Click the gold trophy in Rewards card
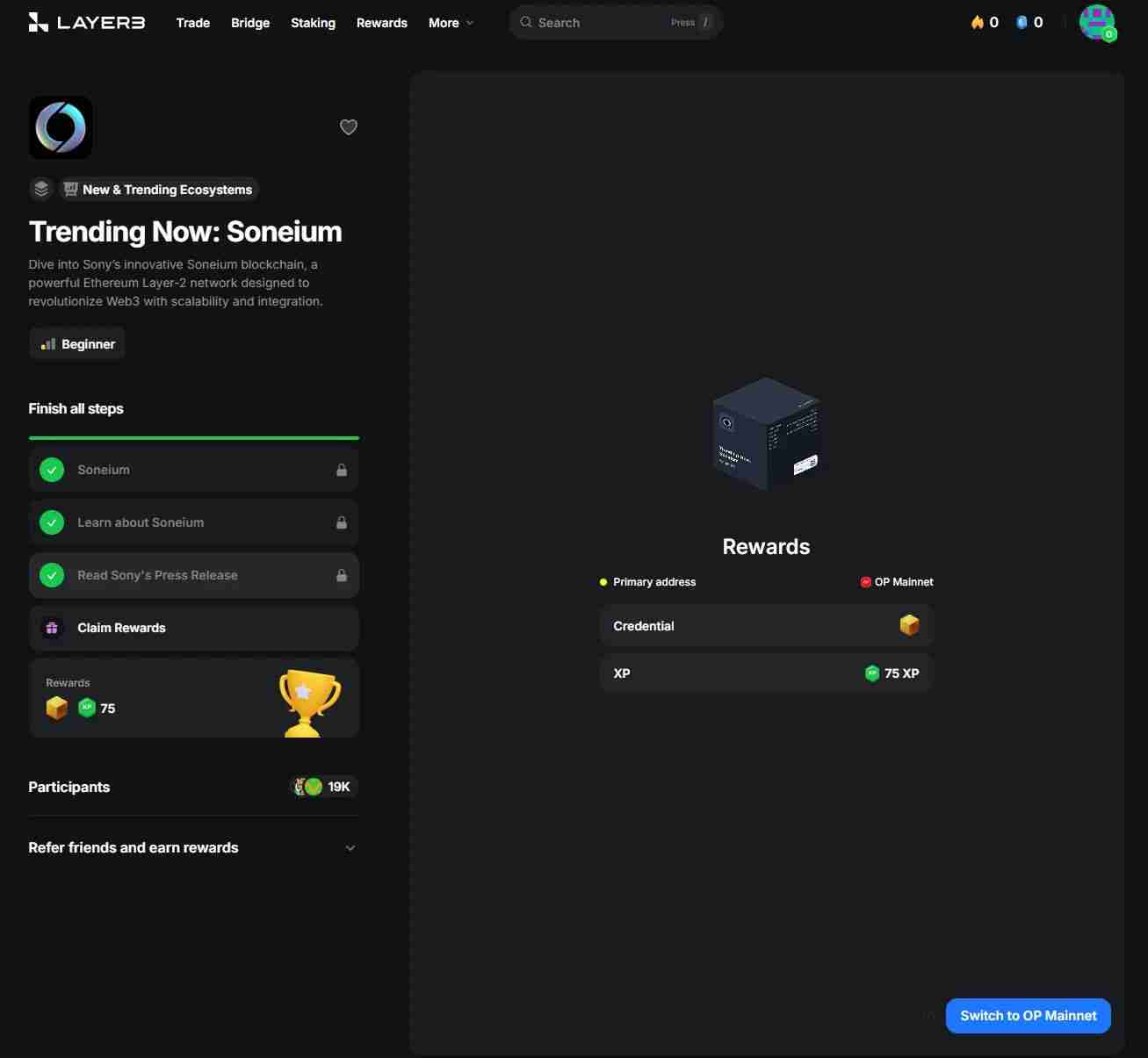Viewport: 1148px width, 1058px height. click(309, 702)
